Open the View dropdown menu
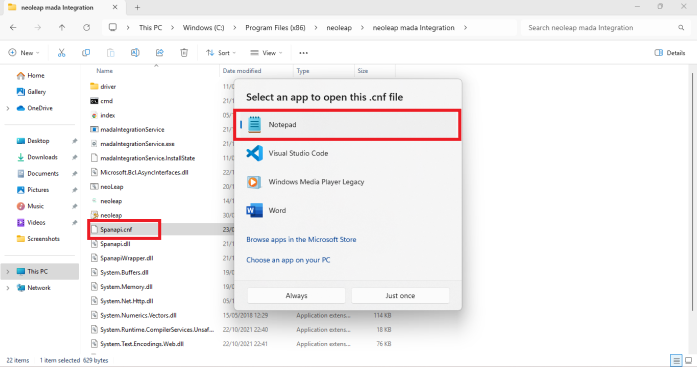 [x=266, y=53]
